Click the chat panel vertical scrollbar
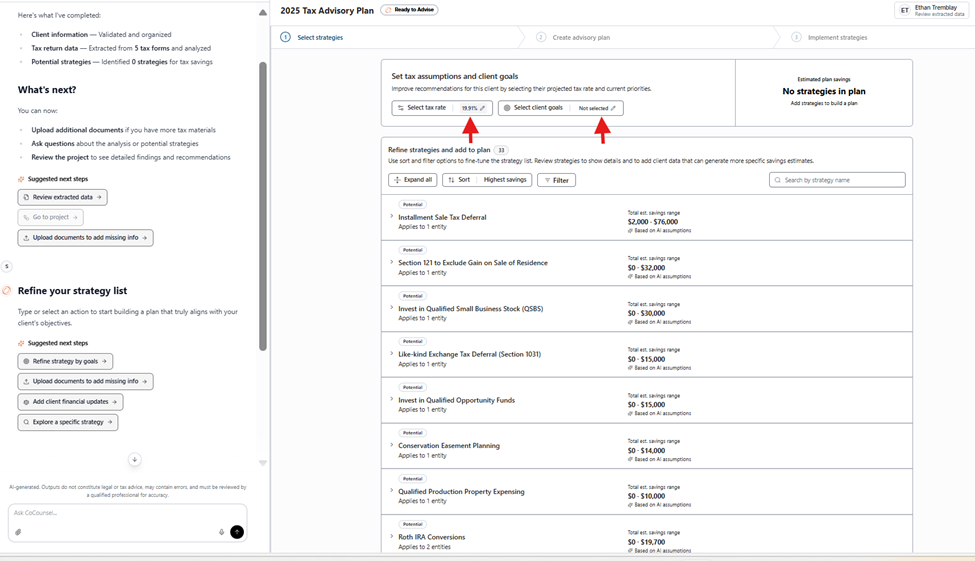The width and height of the screenshot is (975, 561). 263,200
